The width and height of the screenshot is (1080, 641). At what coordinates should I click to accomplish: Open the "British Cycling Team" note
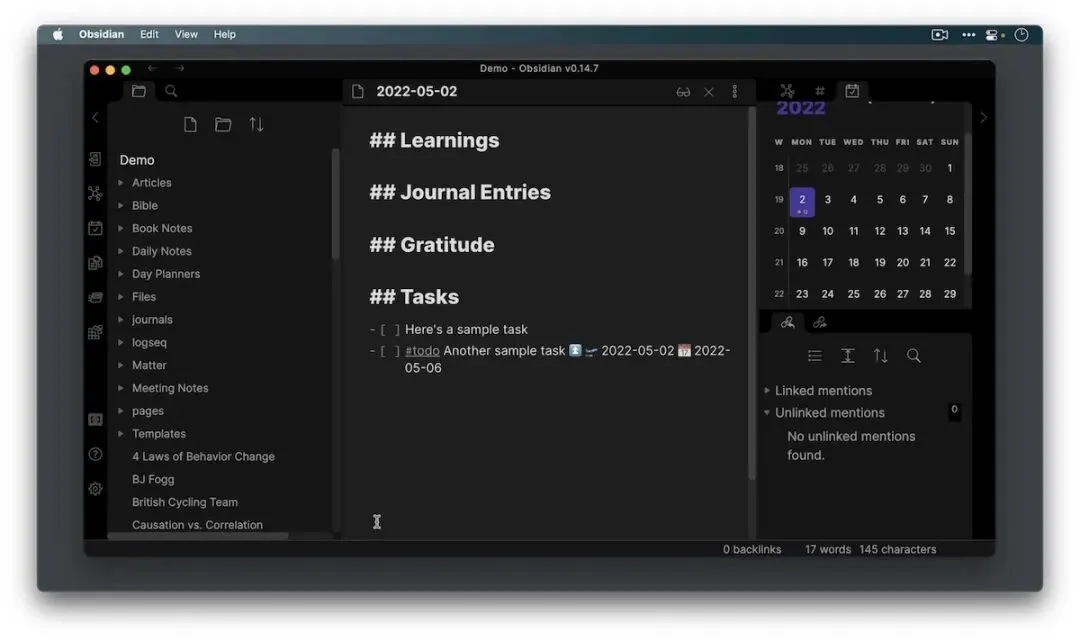click(185, 502)
